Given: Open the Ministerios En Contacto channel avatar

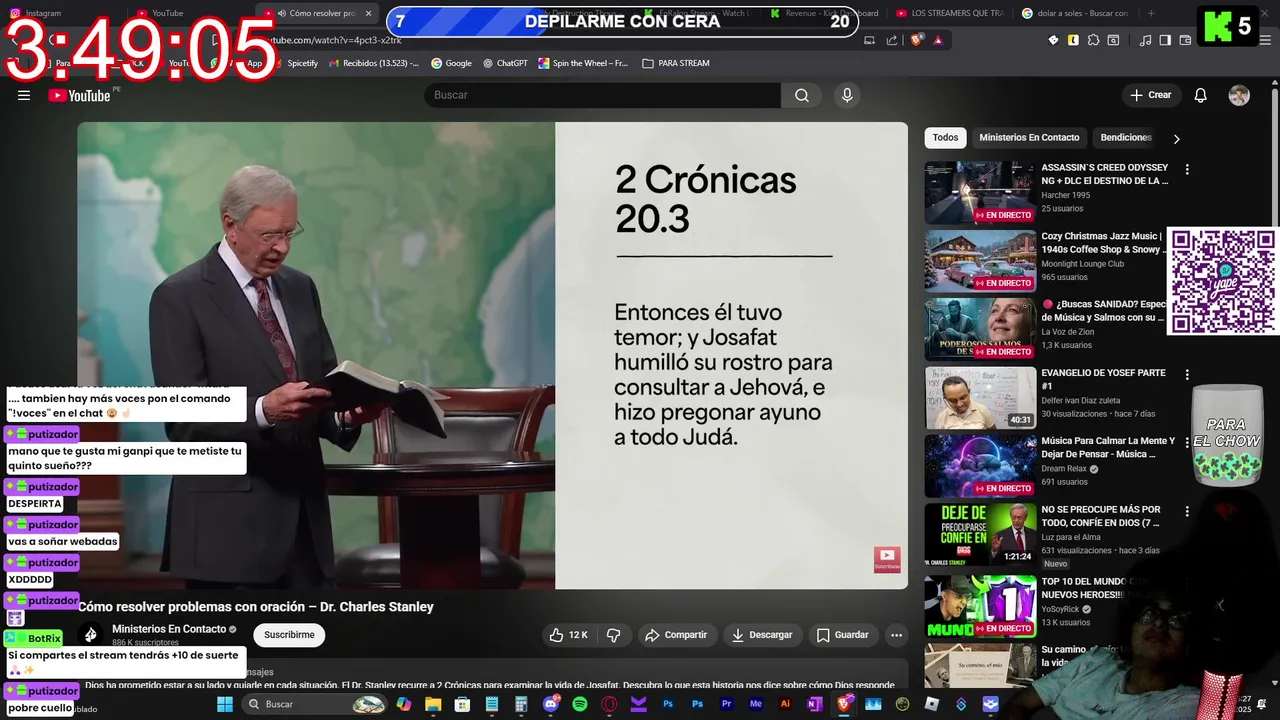Looking at the screenshot, I should coord(90,635).
